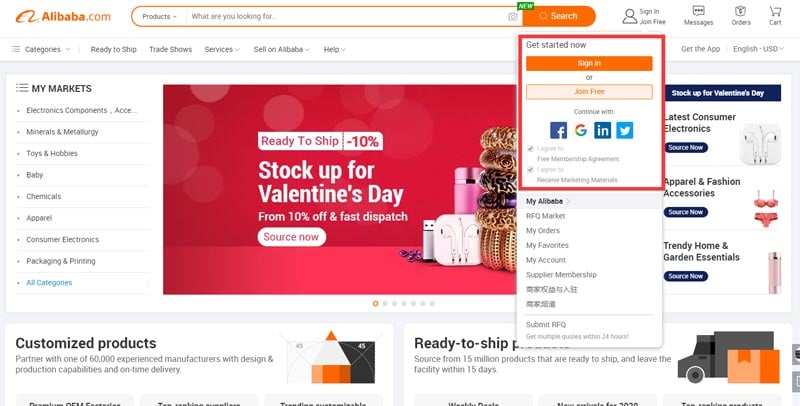Click the orange Sign In button

(589, 63)
